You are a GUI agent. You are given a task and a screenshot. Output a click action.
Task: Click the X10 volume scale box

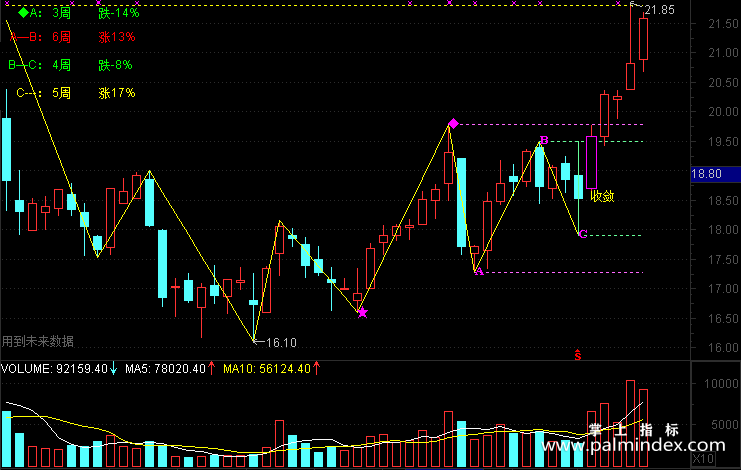[x=703, y=459]
